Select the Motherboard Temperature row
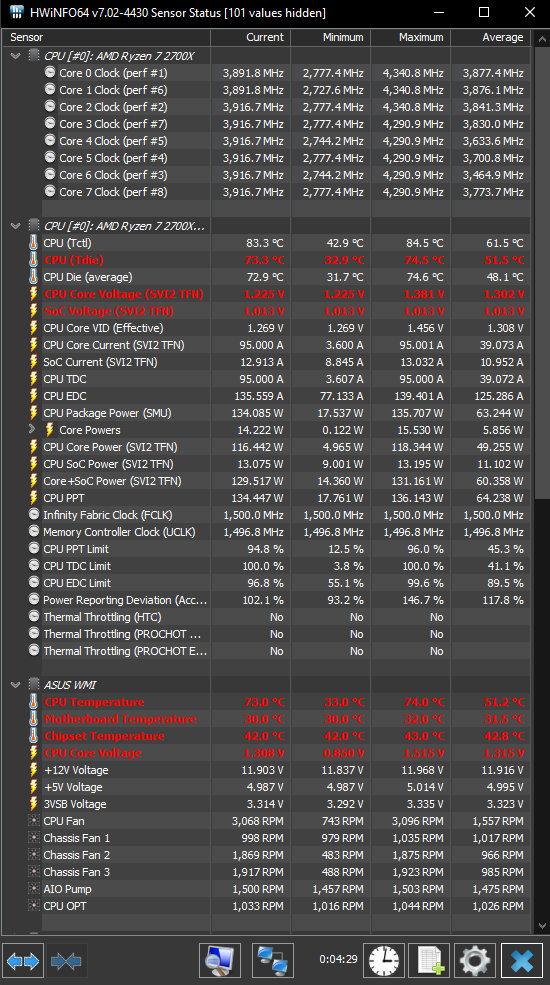The image size is (550, 985). coord(279,719)
